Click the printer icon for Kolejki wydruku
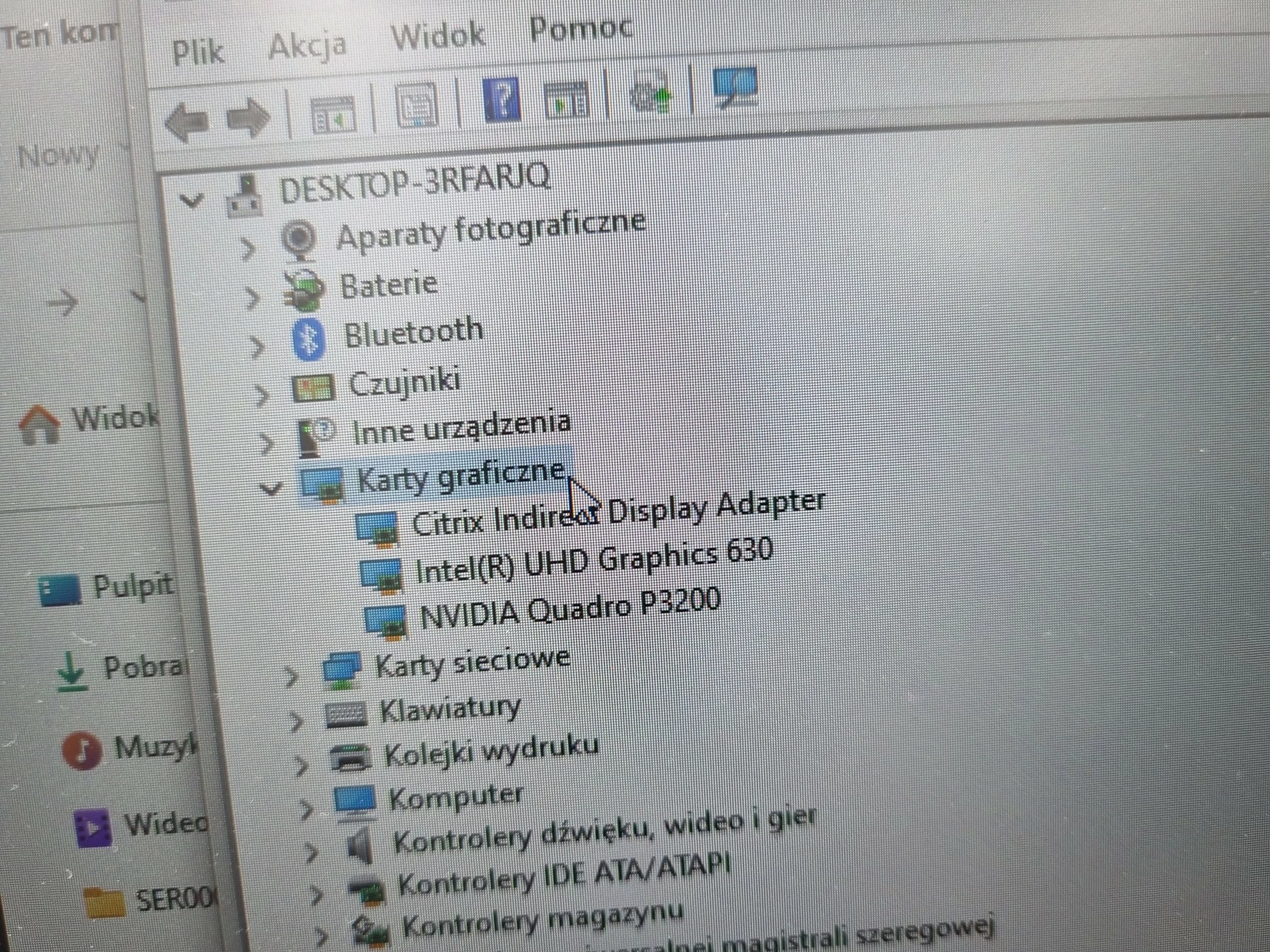The image size is (1270, 952). [351, 757]
